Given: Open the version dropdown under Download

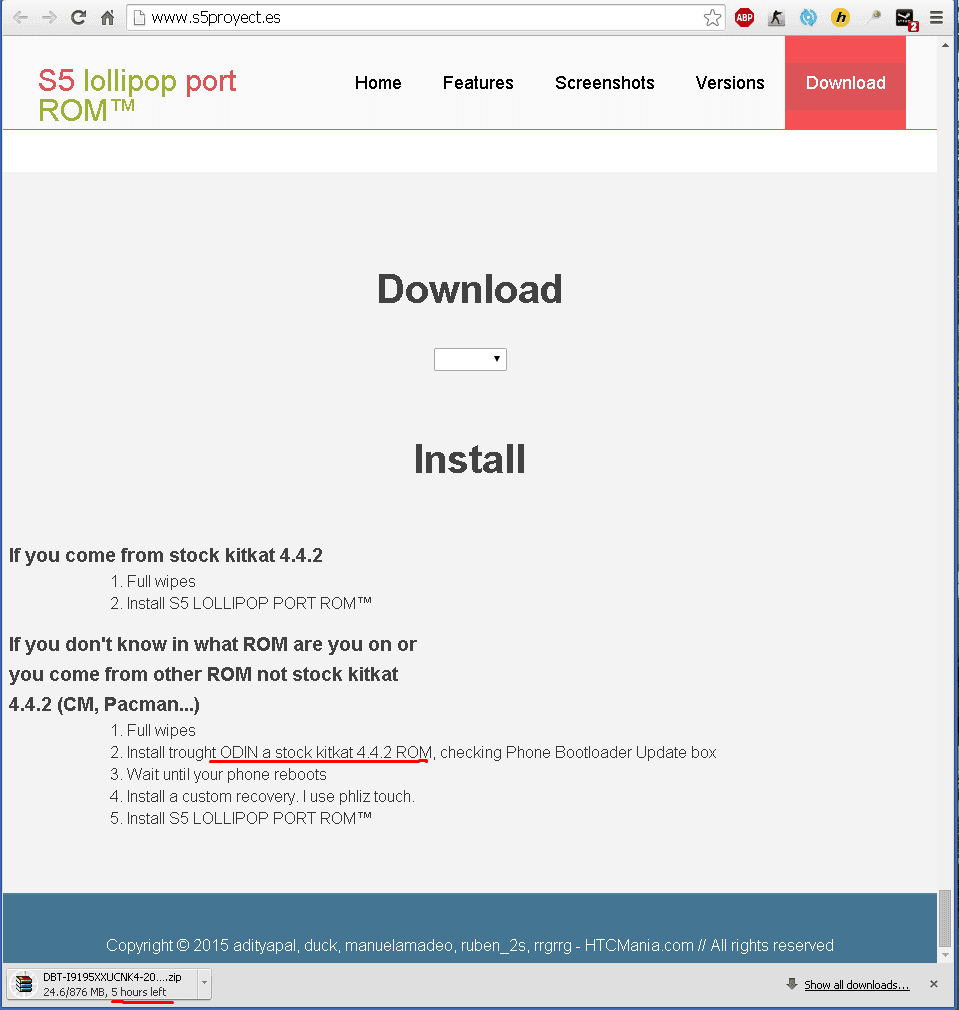Looking at the screenshot, I should (x=470, y=359).
